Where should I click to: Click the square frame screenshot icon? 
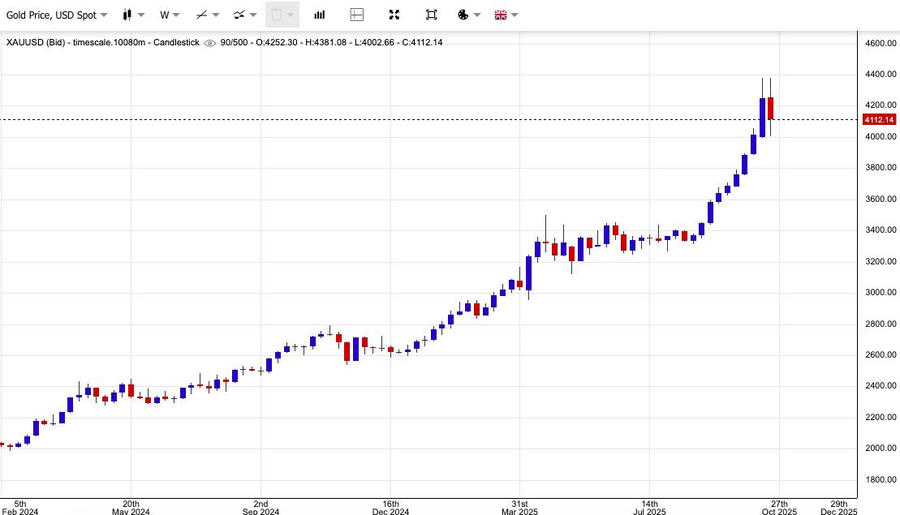431,15
